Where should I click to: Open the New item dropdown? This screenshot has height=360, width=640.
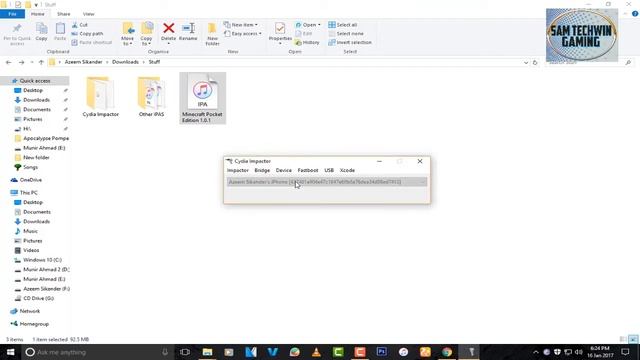[x=241, y=25]
